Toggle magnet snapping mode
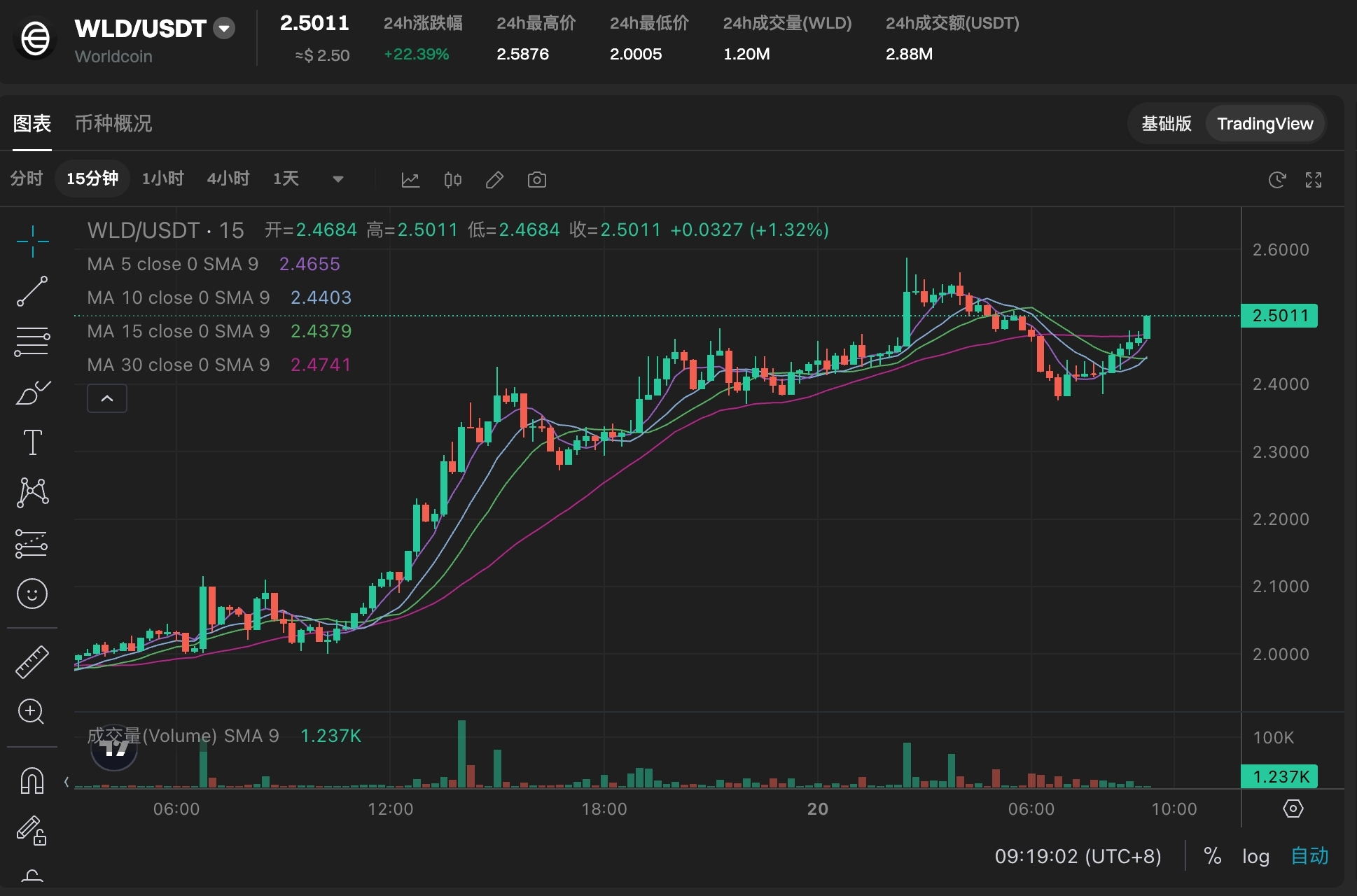This screenshot has width=1357, height=896. click(32, 780)
